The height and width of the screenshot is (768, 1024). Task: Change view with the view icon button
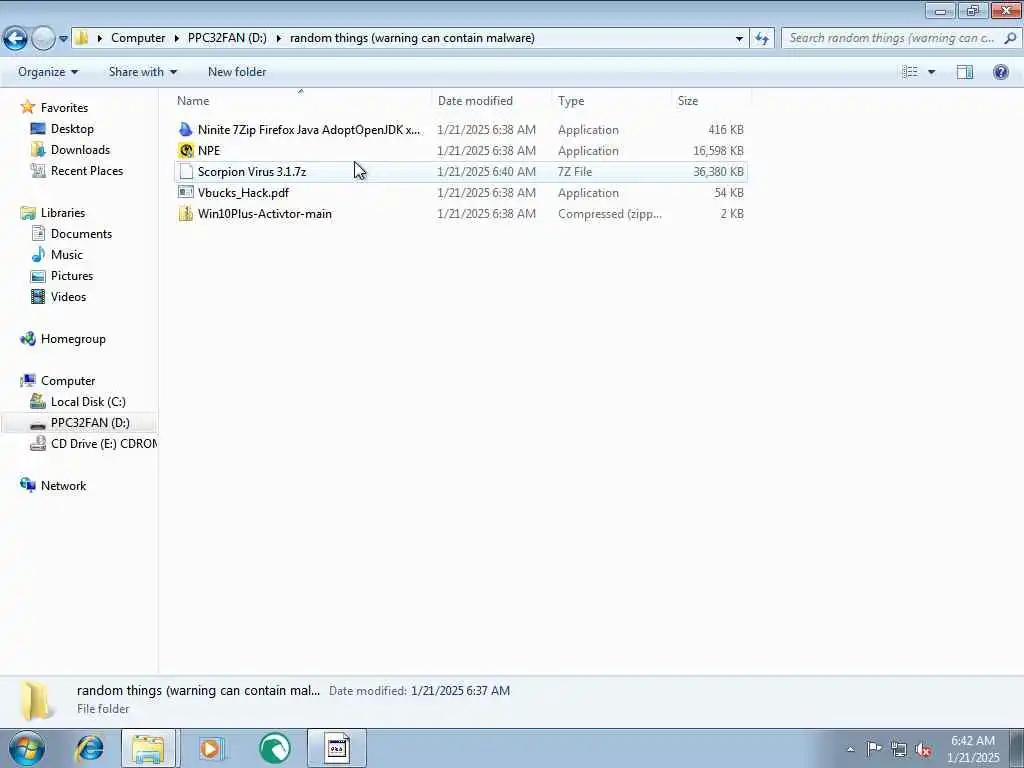(910, 72)
